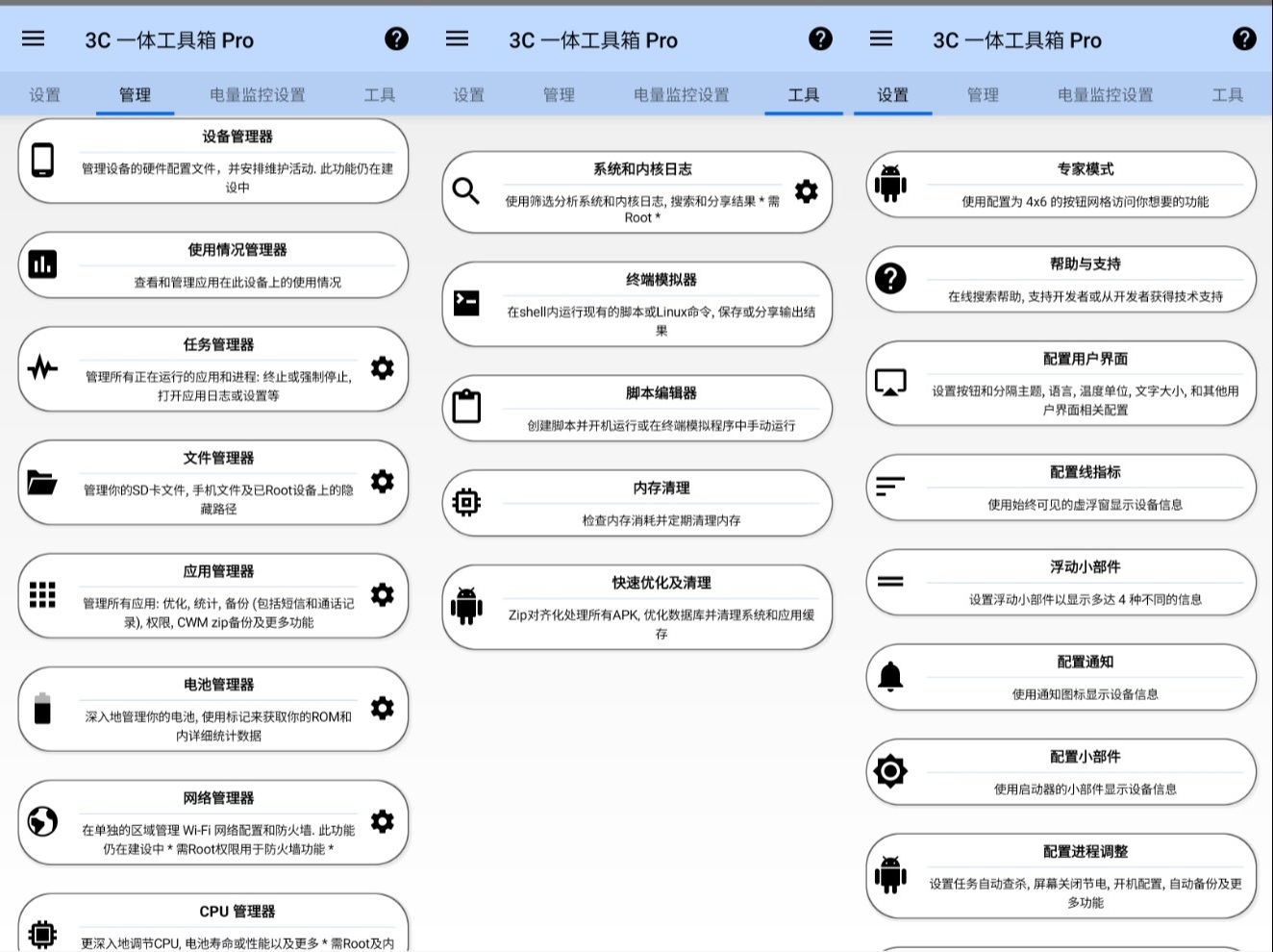Click the bar chart icon beside 使用情况管理器
Image resolution: width=1273 pixels, height=952 pixels.
point(42,264)
